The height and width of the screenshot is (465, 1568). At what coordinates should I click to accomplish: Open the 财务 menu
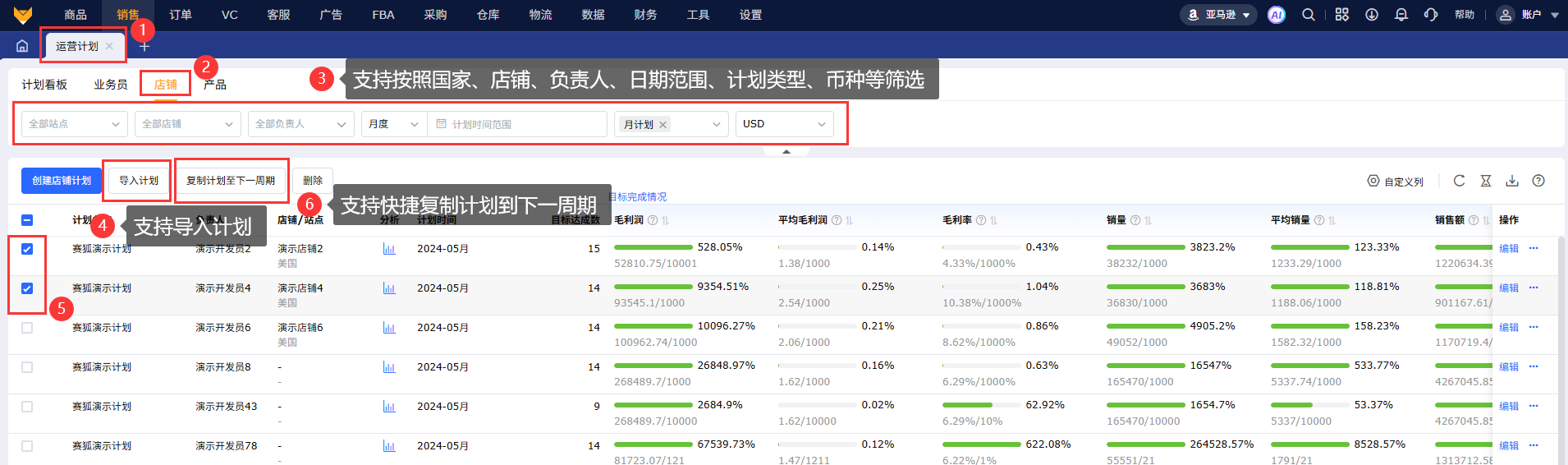click(645, 15)
